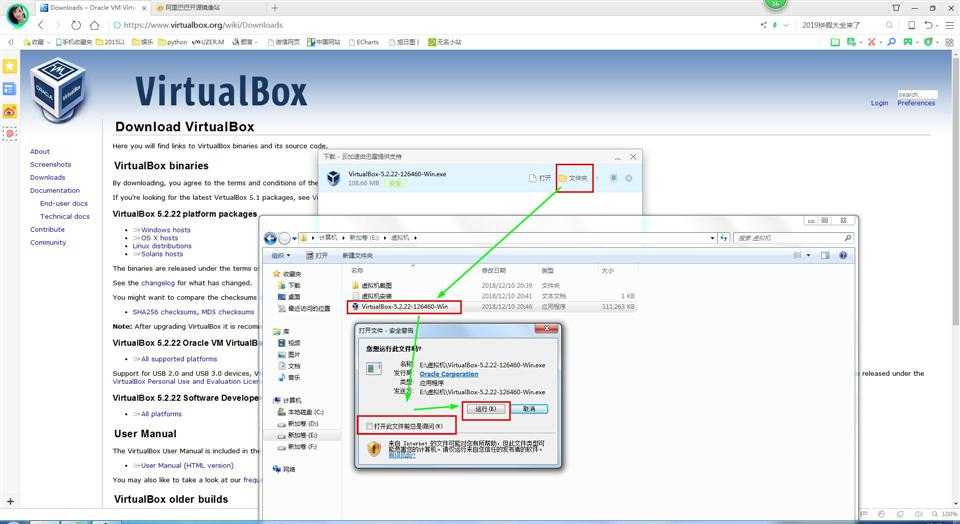Click the VirtualBox cube logo

59,88
